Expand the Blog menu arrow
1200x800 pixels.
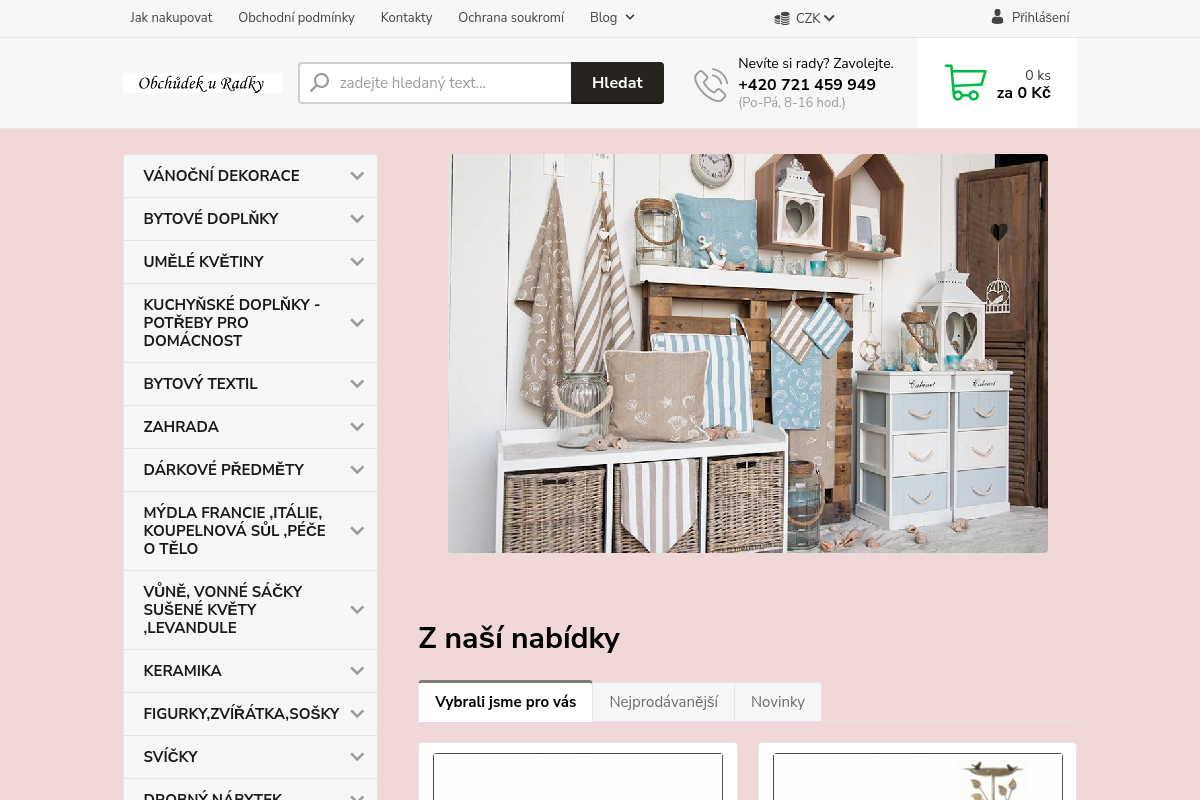tap(630, 17)
